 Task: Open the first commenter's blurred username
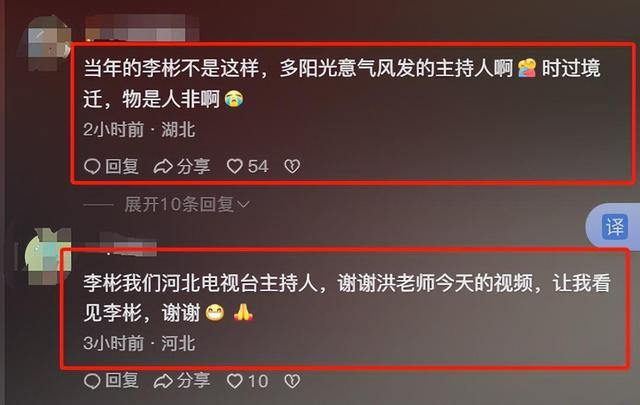pos(142,29)
